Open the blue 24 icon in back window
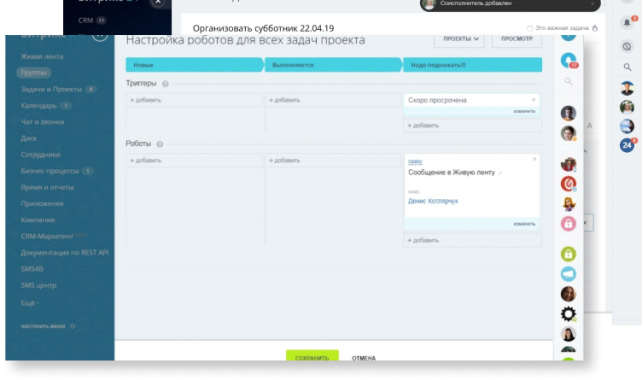642x381 pixels. click(x=627, y=145)
